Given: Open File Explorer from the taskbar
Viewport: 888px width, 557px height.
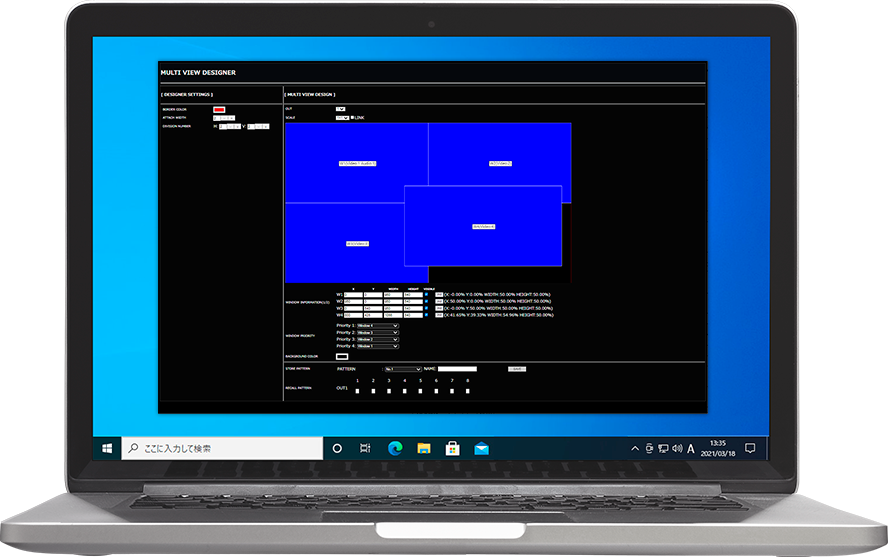Looking at the screenshot, I should [423, 448].
